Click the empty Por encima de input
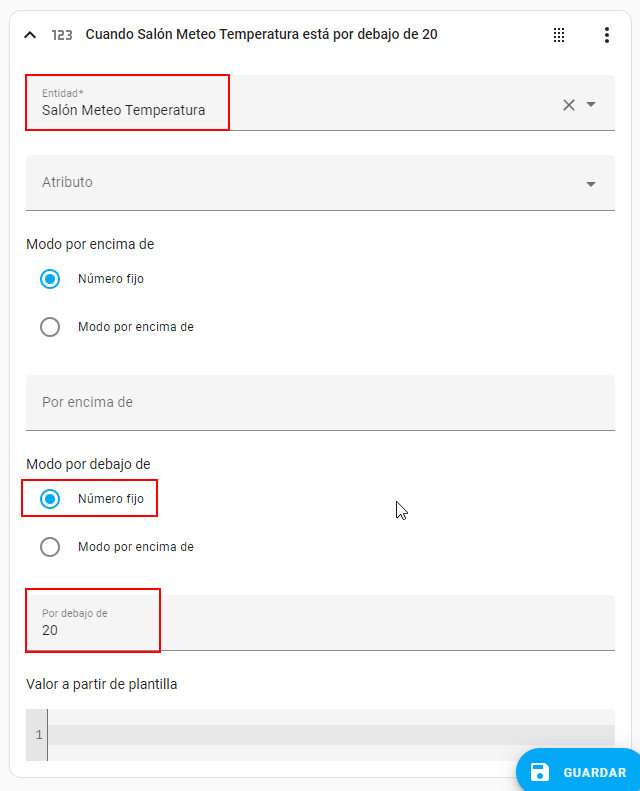 click(x=320, y=402)
